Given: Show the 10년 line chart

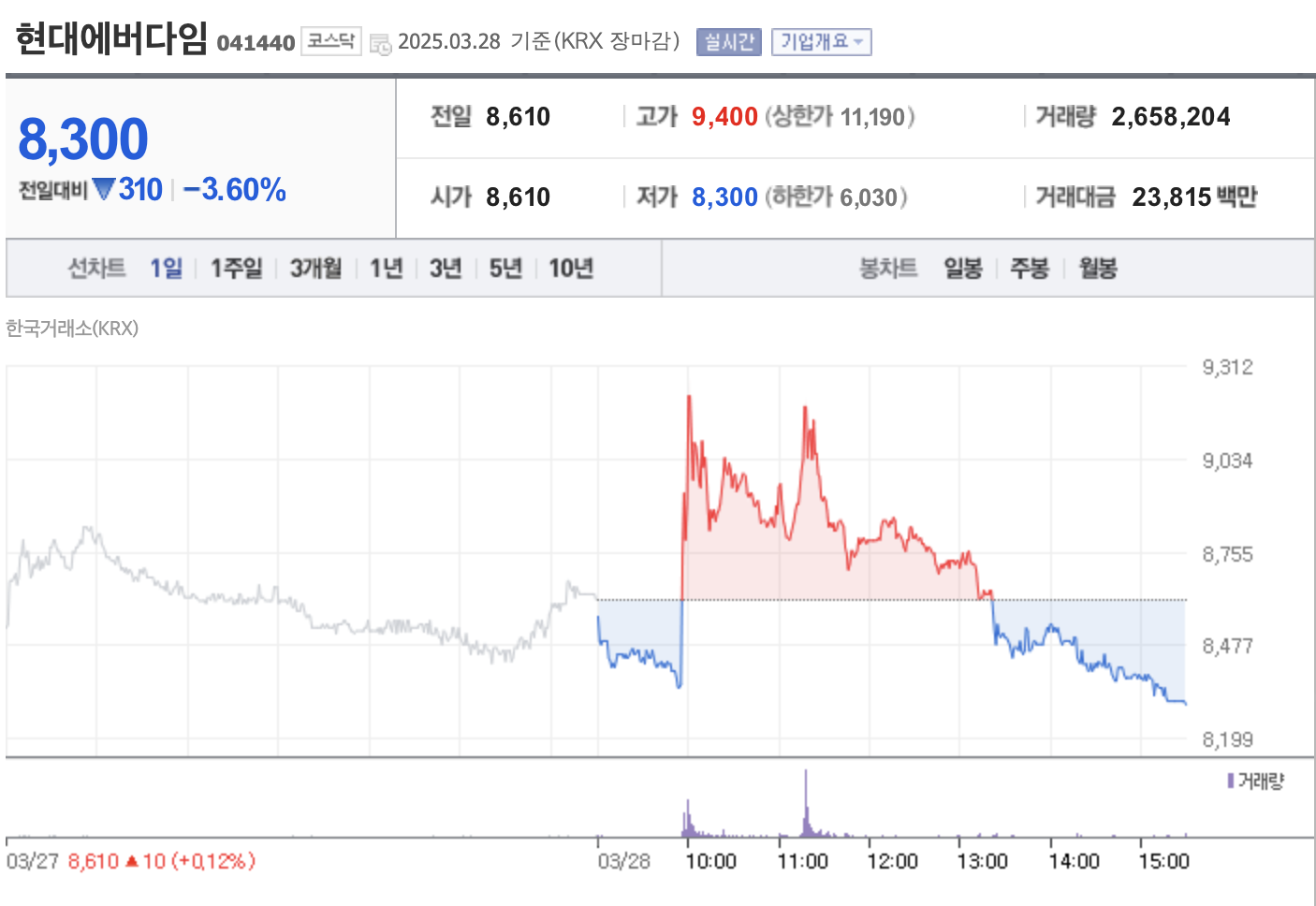Looking at the screenshot, I should click(571, 269).
